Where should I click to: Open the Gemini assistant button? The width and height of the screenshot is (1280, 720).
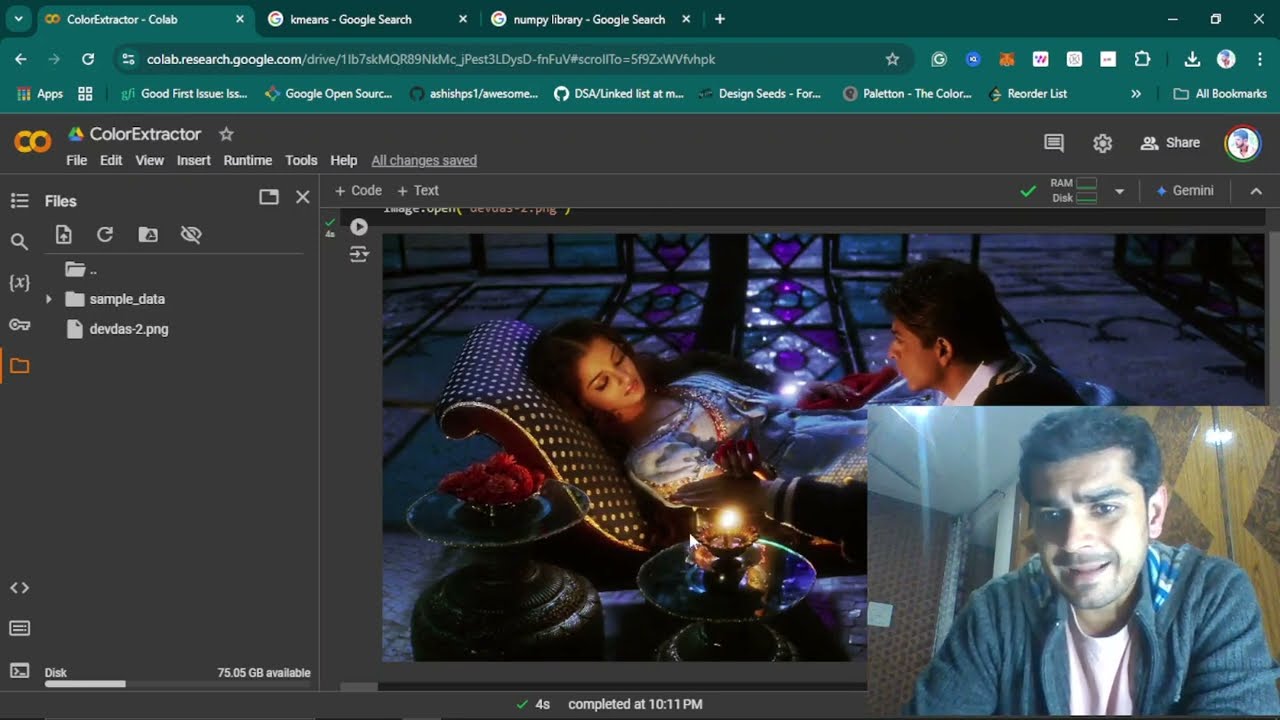pos(1184,190)
